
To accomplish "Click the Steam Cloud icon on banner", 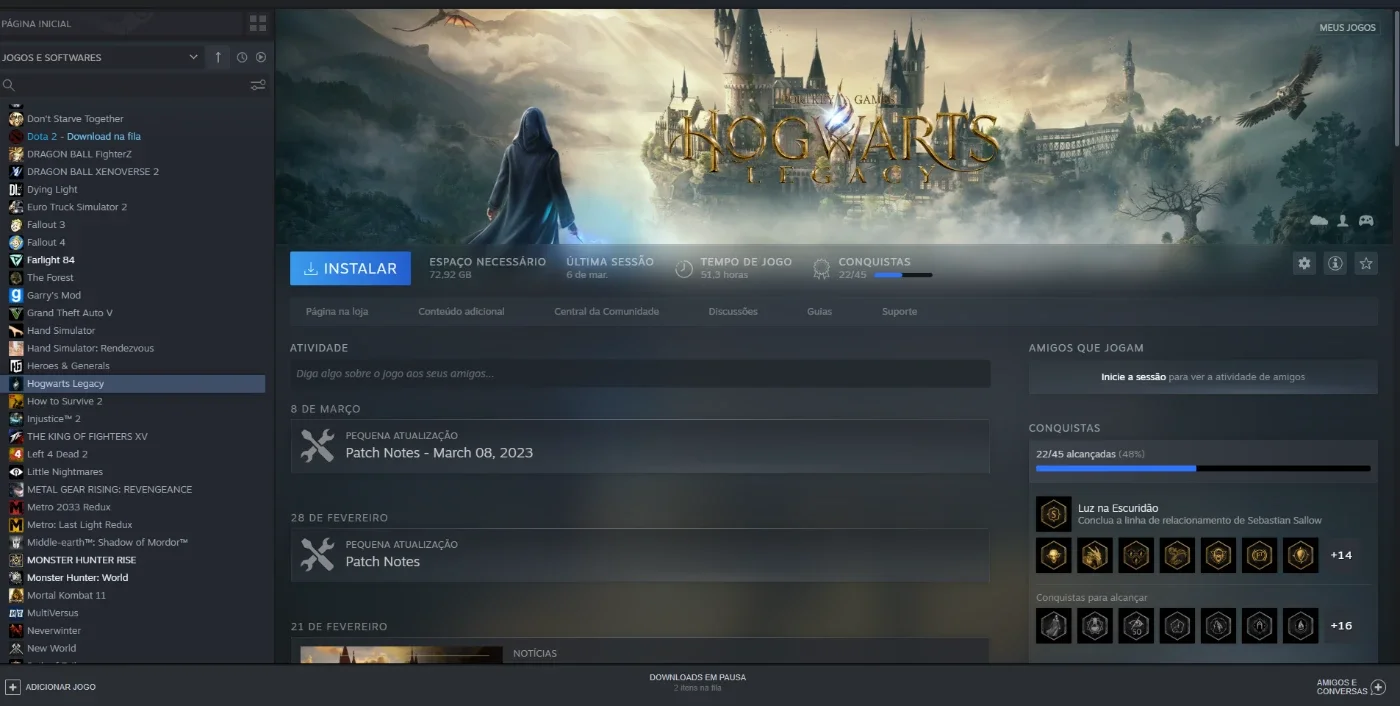I will [x=1319, y=220].
